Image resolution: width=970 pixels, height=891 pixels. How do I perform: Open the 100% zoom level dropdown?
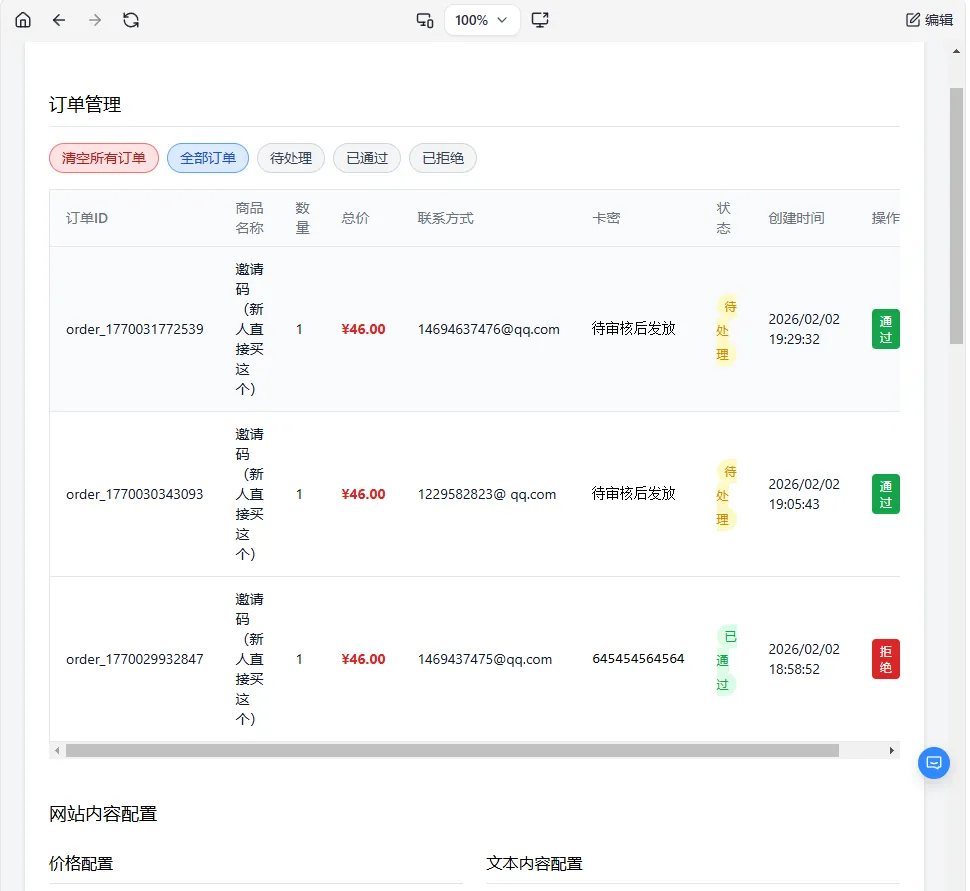point(482,19)
